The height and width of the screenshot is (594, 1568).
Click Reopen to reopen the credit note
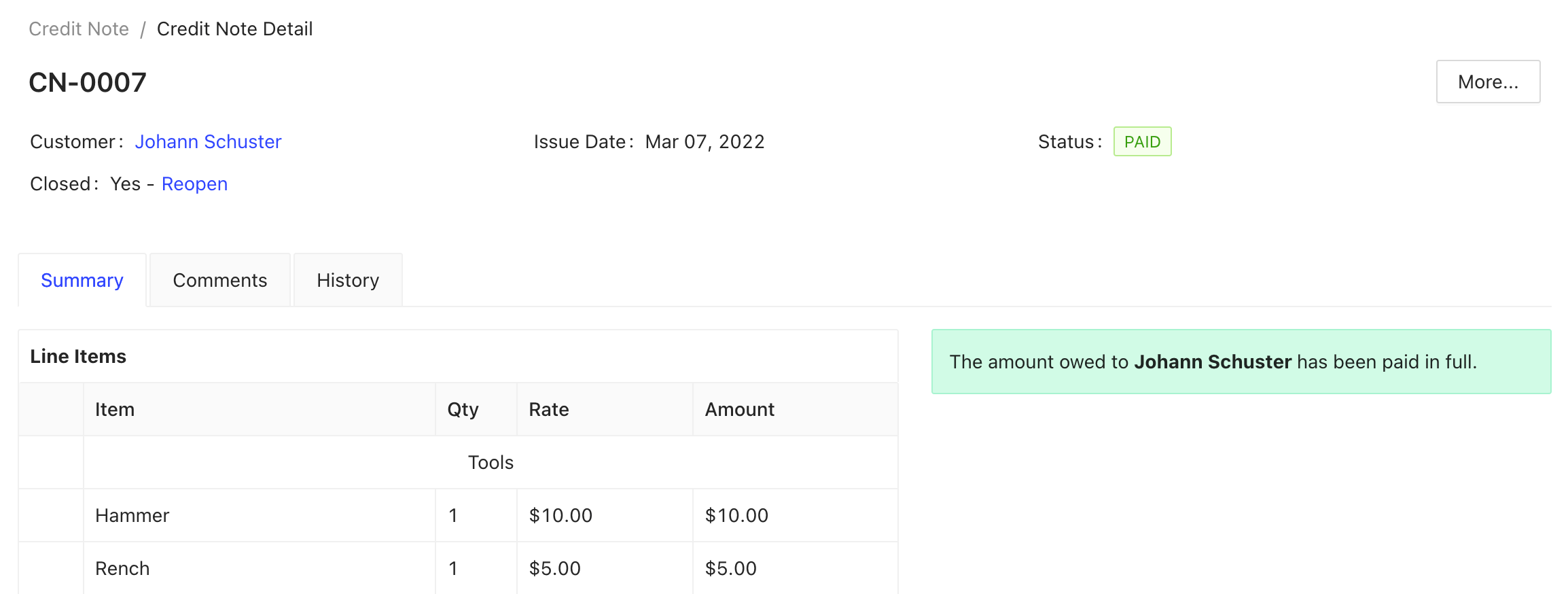(x=194, y=184)
